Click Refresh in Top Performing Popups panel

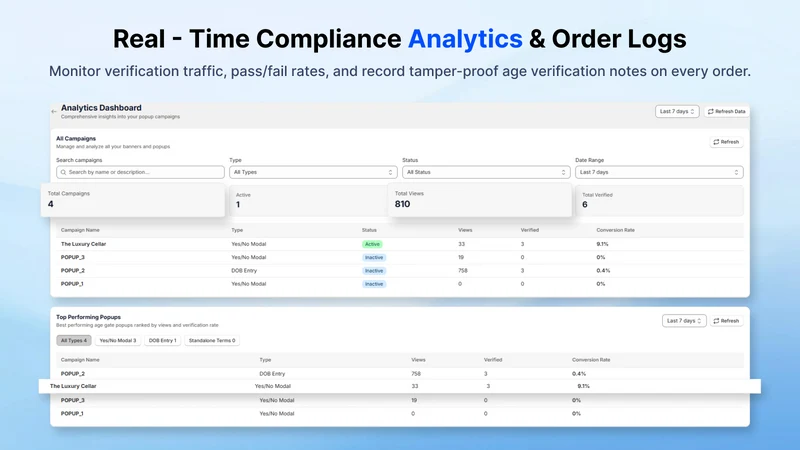click(726, 321)
